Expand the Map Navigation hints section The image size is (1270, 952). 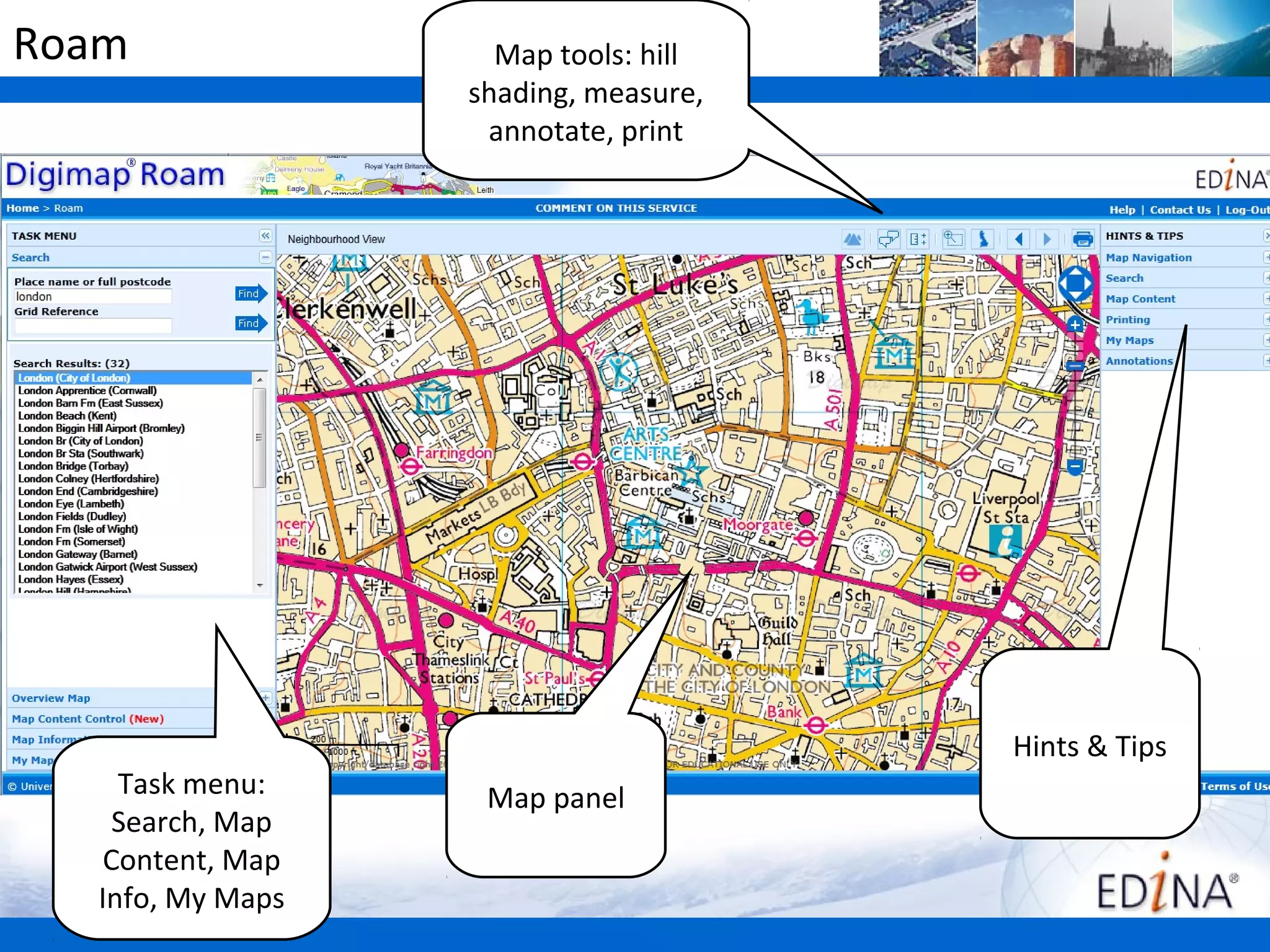(x=1266, y=257)
